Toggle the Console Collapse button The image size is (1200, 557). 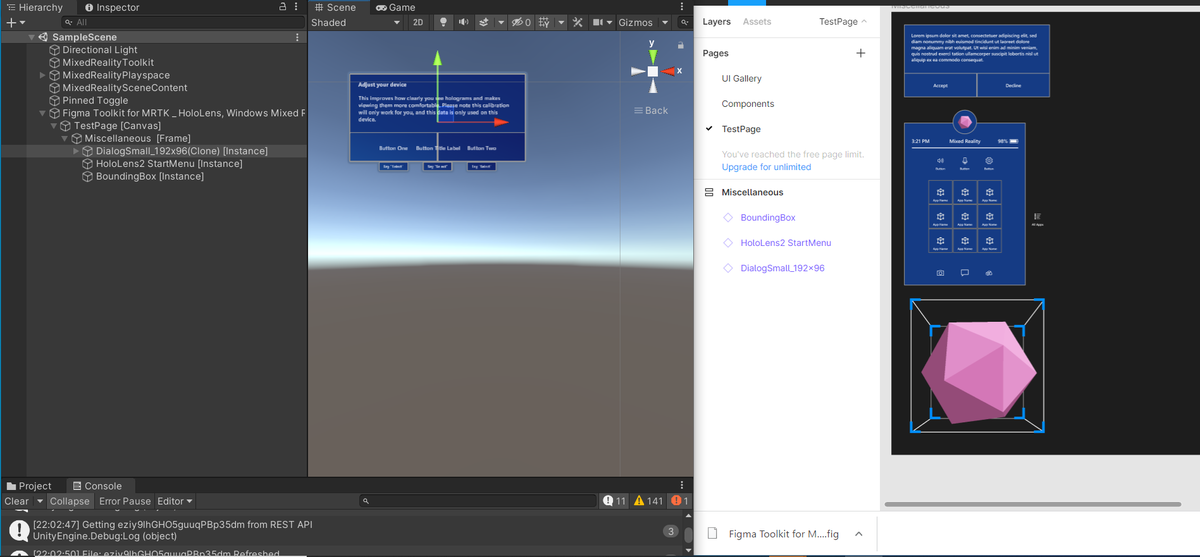pos(70,501)
